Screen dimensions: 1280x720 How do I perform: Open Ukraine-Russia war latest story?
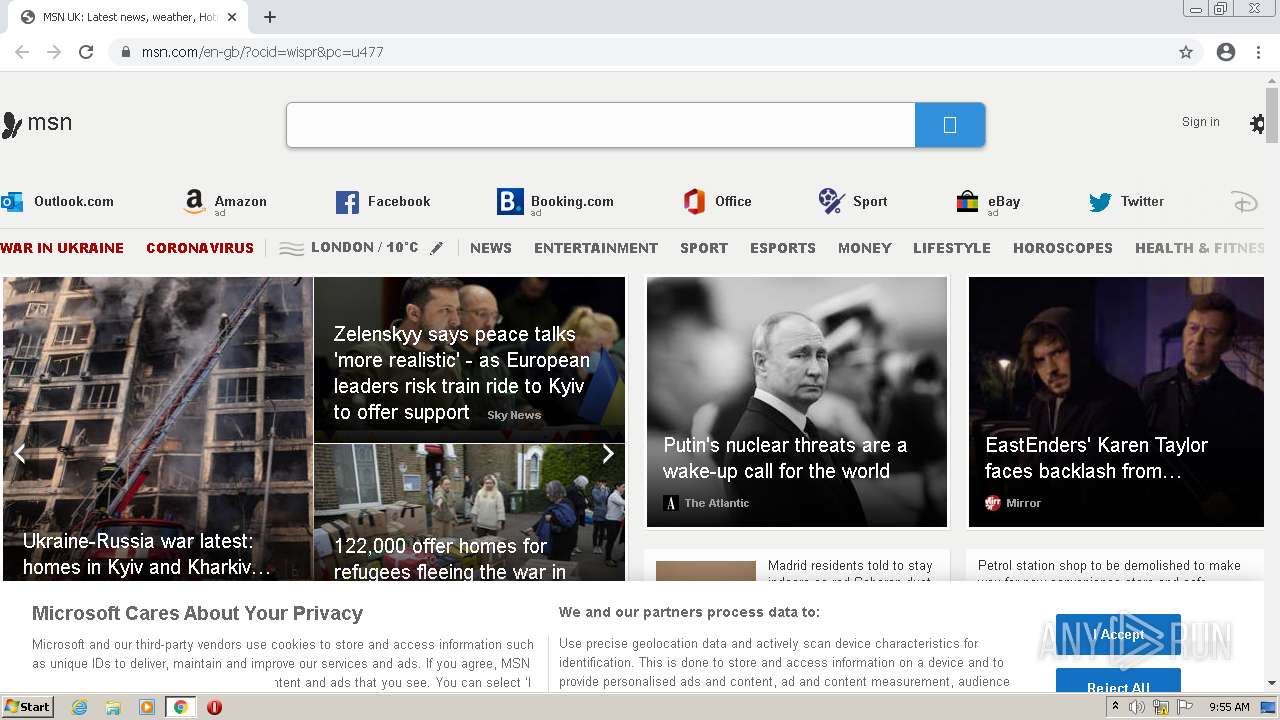point(158,428)
